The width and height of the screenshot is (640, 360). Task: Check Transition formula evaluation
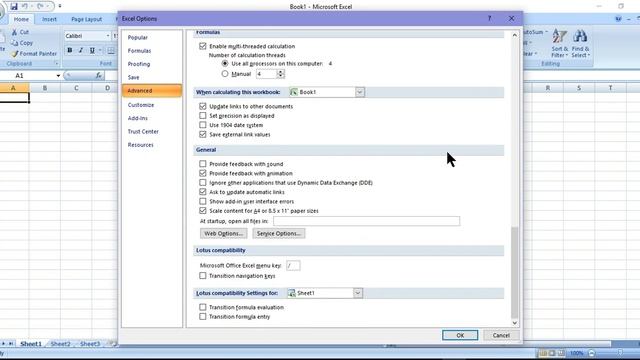pos(203,307)
